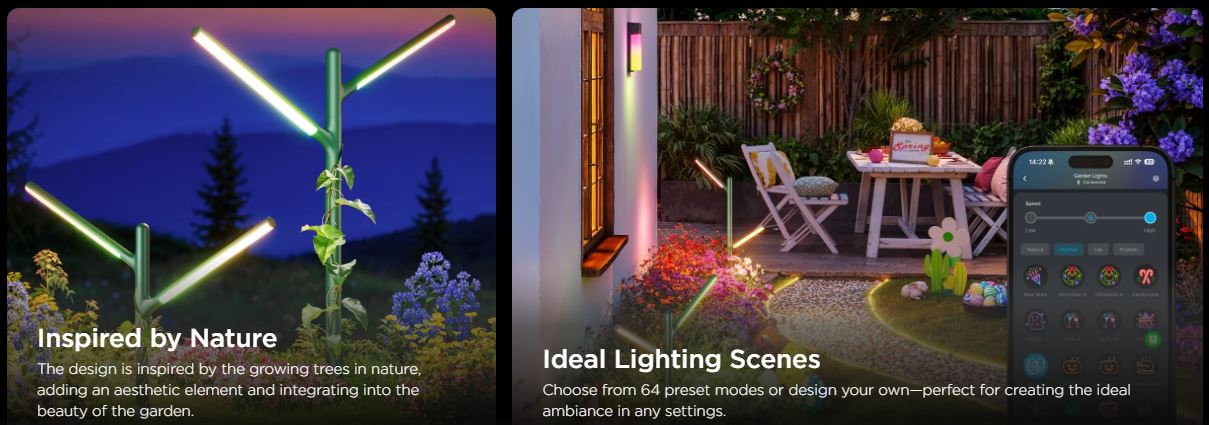
Task: Click the middle handle of Speed slider
Action: pos(1090,217)
